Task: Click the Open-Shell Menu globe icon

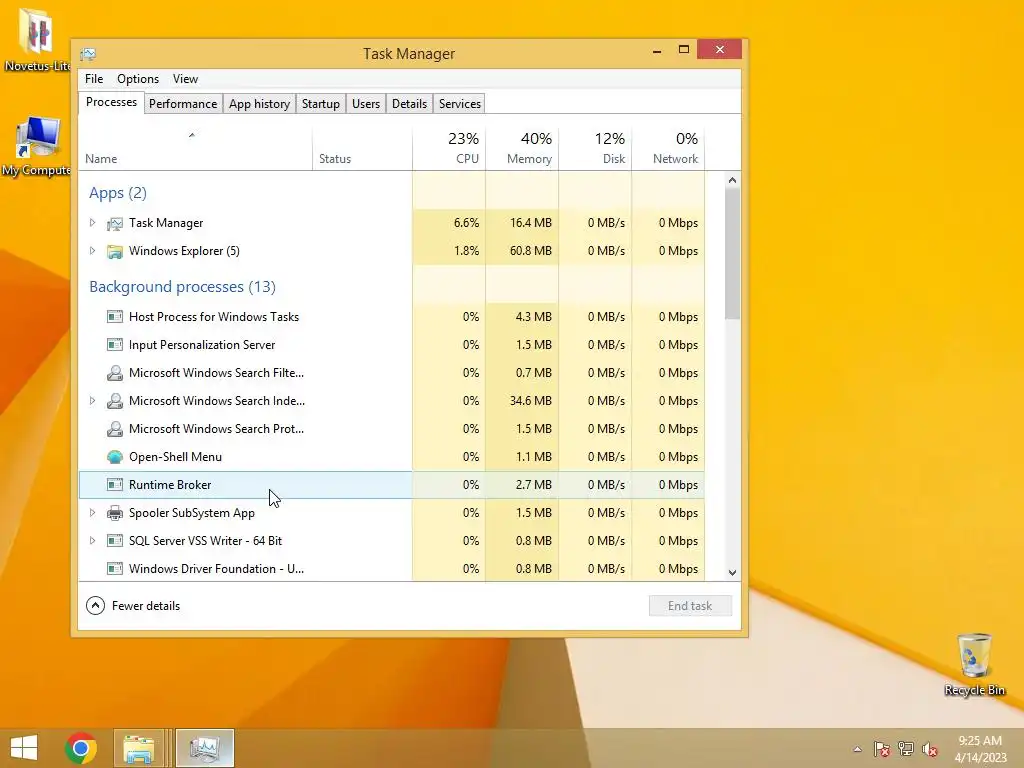Action: (x=115, y=457)
